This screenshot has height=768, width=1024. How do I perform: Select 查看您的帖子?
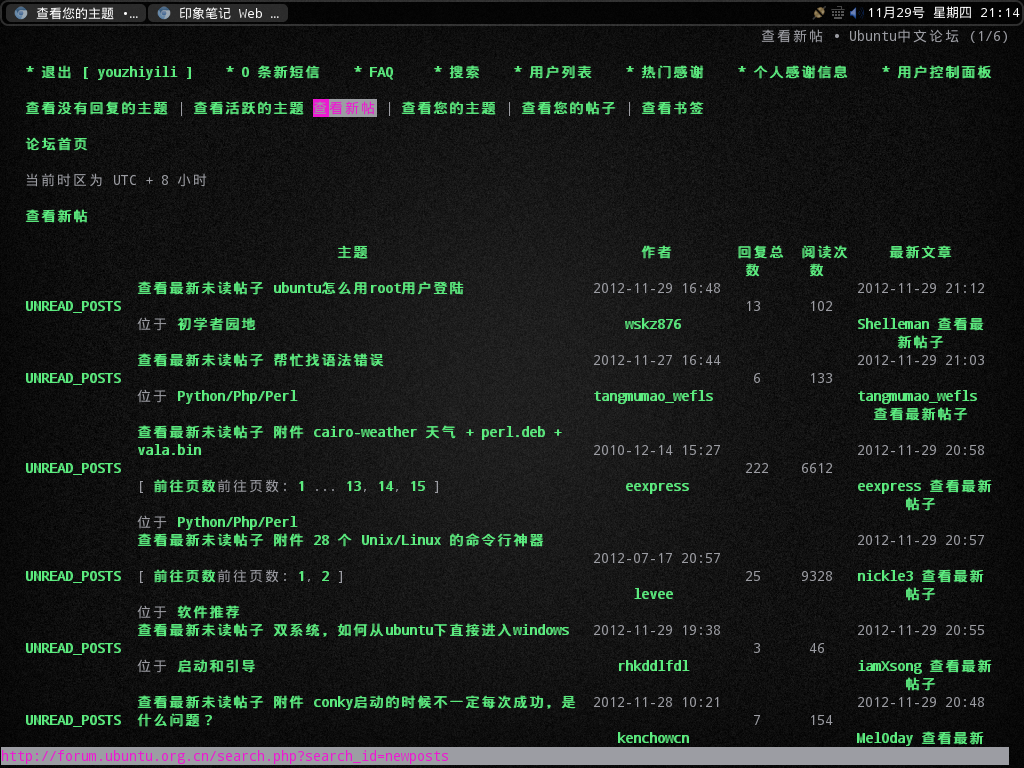pyautogui.click(x=569, y=108)
